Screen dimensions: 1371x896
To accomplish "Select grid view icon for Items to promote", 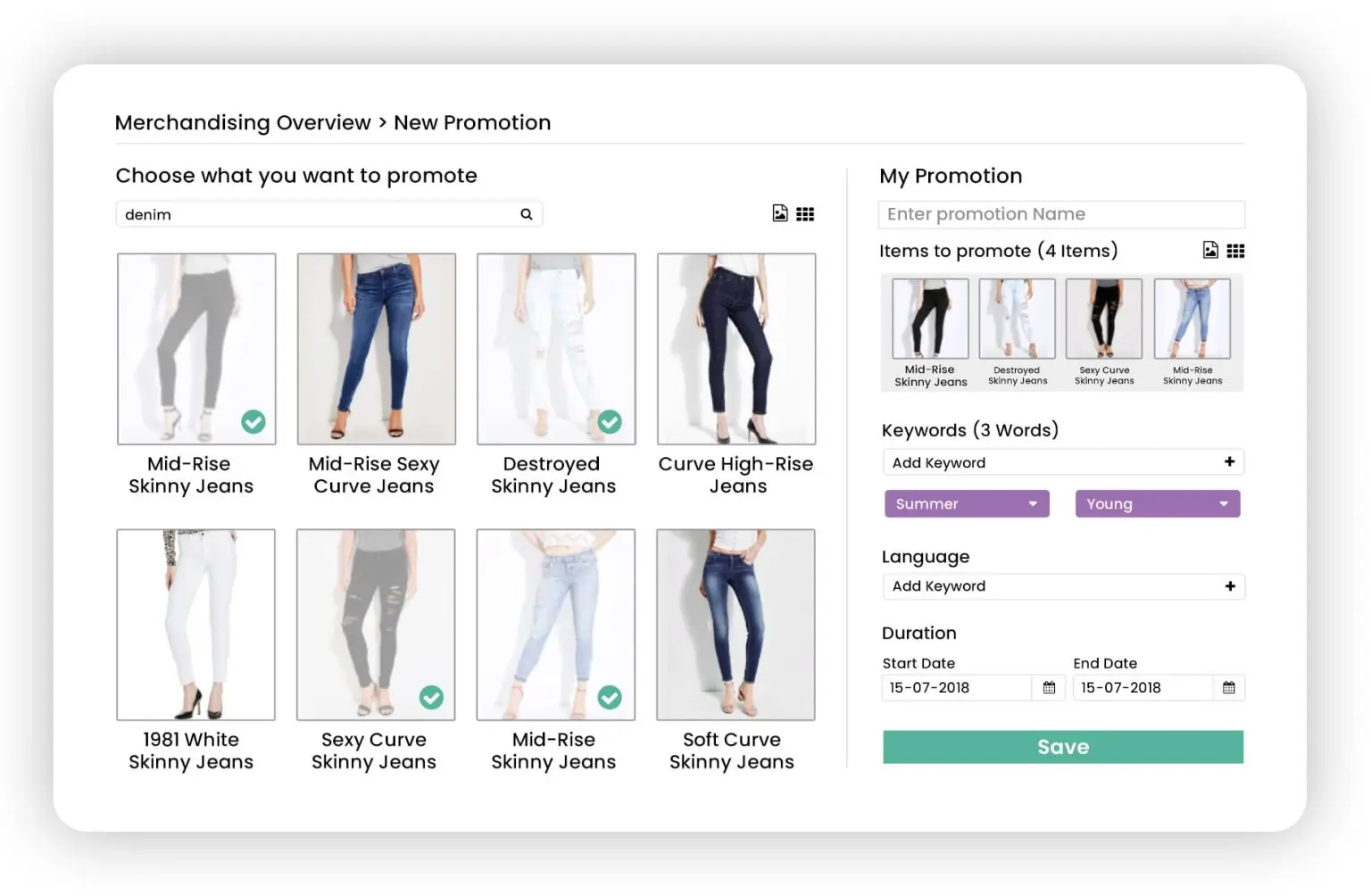I will pos(1235,252).
